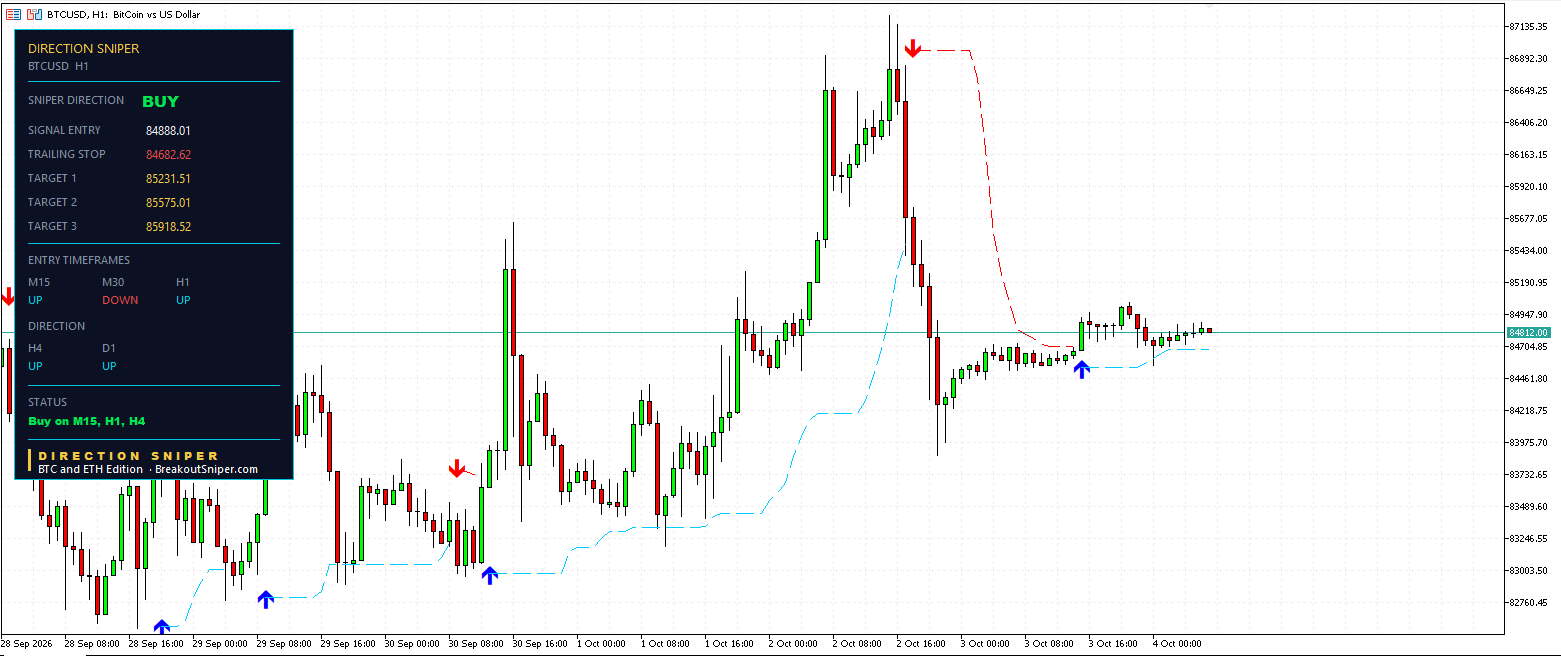Click the UP status under M15
The image size is (1561, 656).
pos(35,300)
